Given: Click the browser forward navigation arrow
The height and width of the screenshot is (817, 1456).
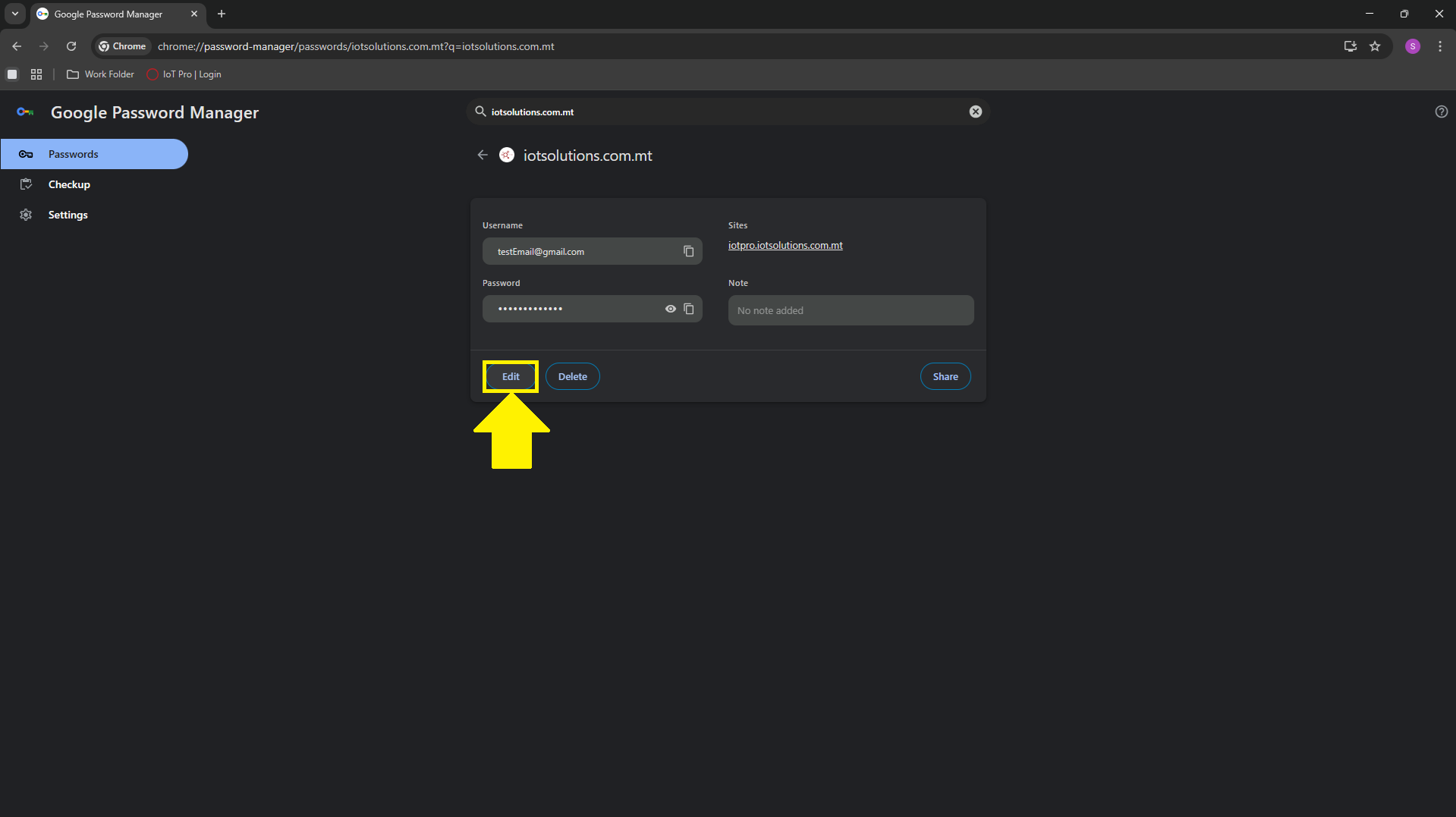Looking at the screenshot, I should 44,46.
